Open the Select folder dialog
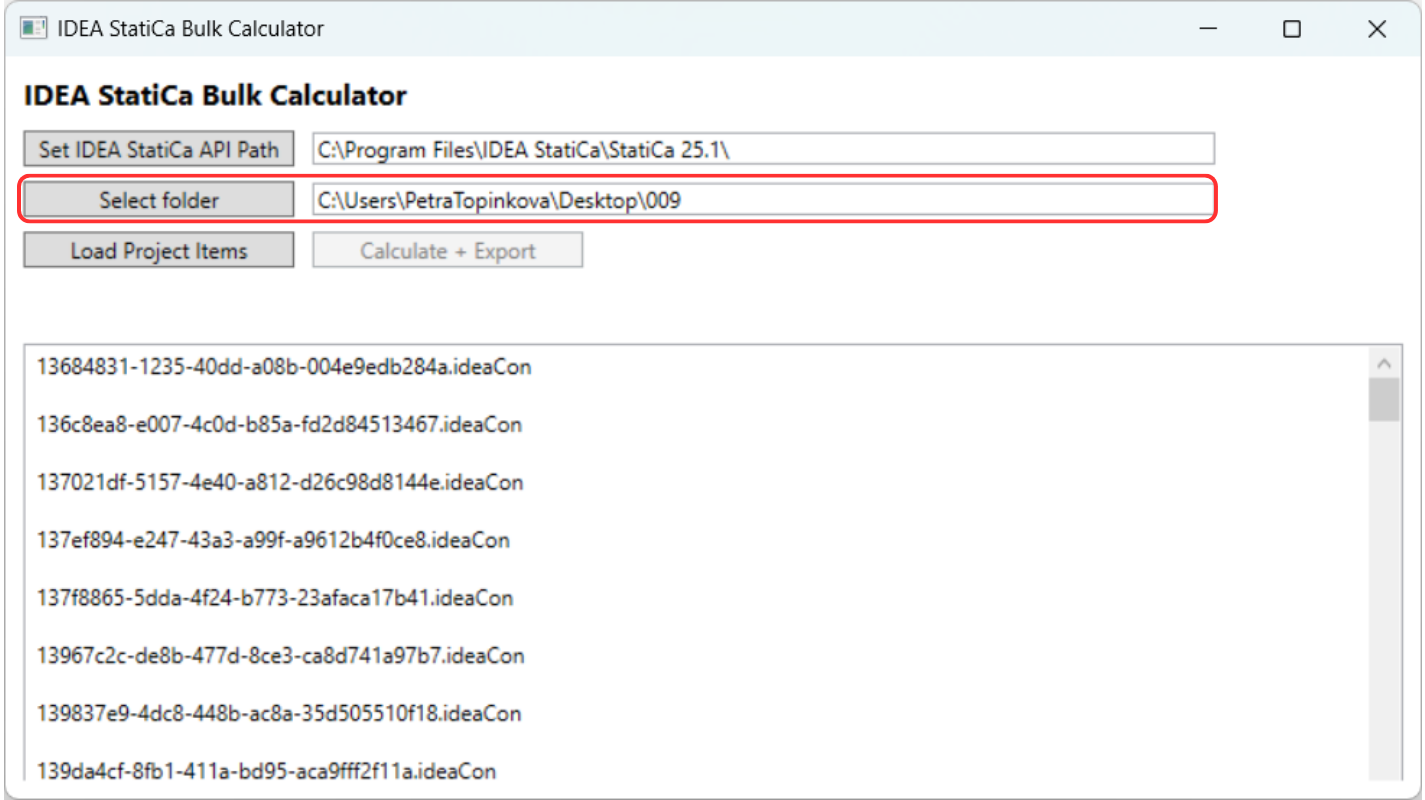This screenshot has height=800, width=1425. pos(159,200)
